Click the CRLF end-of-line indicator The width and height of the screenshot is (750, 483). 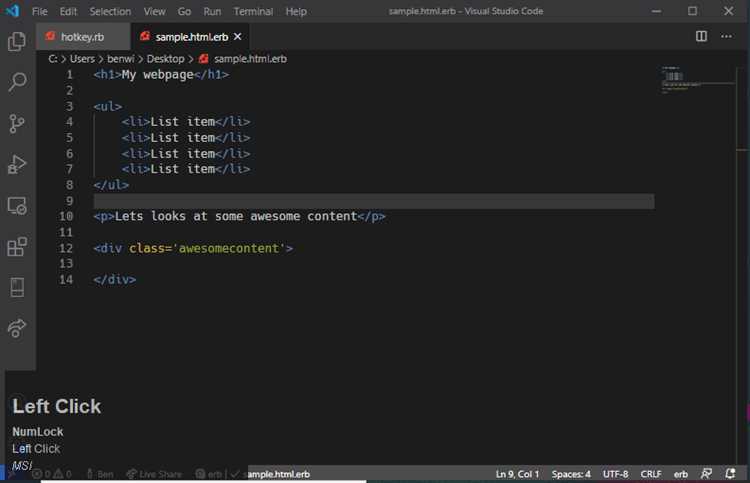[x=651, y=474]
